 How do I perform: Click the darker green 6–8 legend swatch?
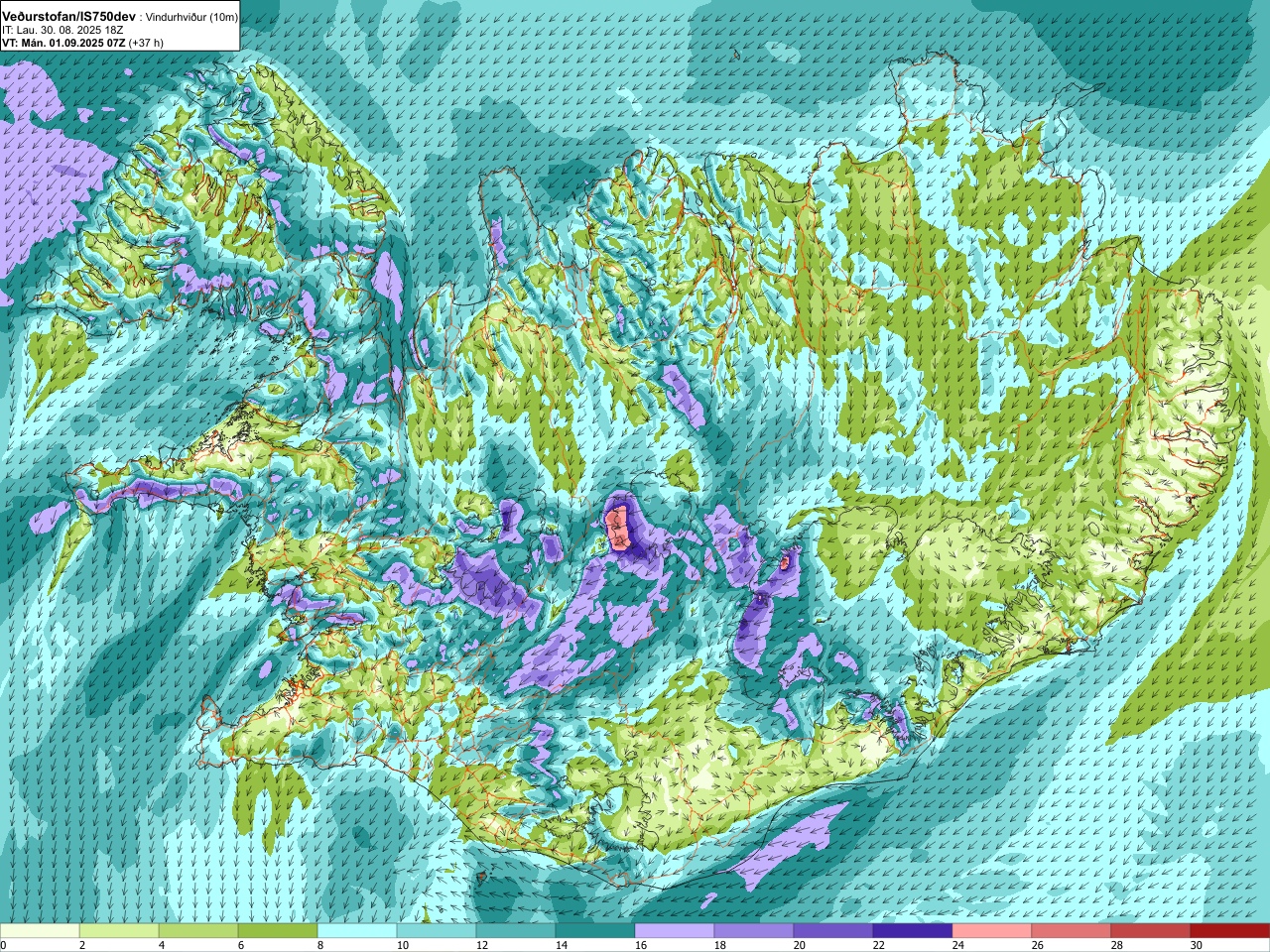[278, 931]
